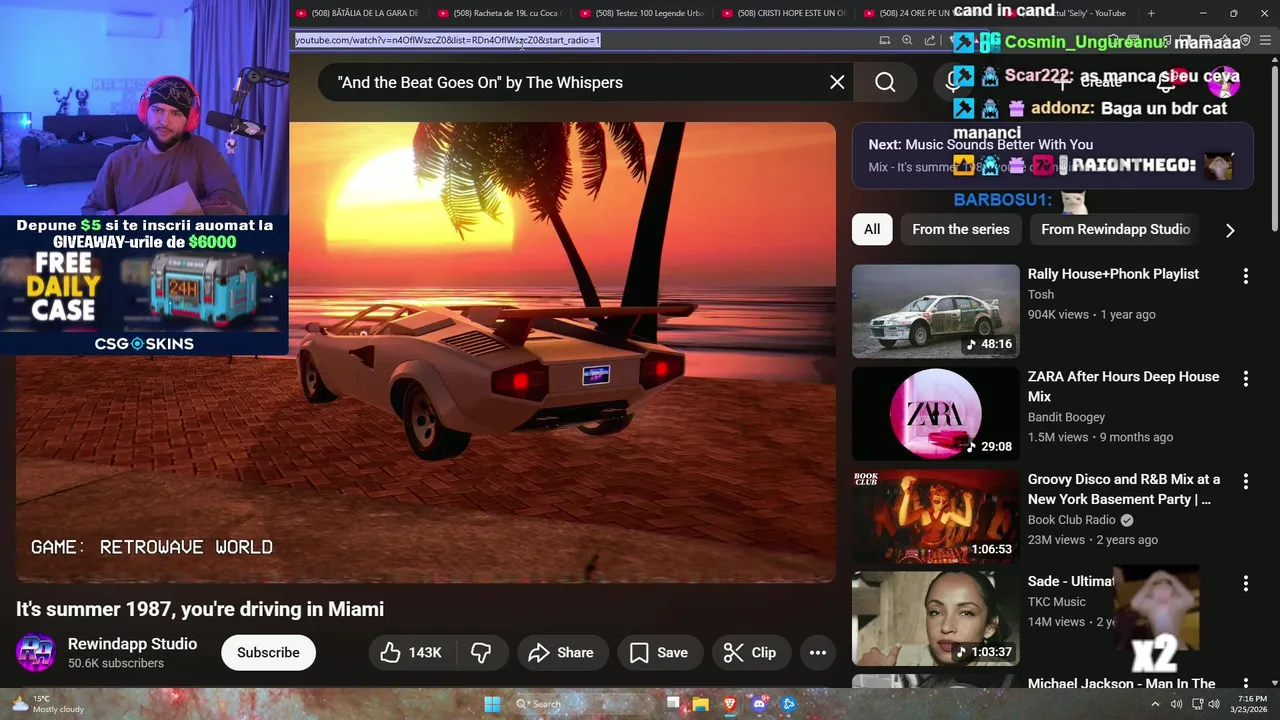The width and height of the screenshot is (1280, 720).
Task: Click the YouTube search magnifier button
Action: click(885, 82)
